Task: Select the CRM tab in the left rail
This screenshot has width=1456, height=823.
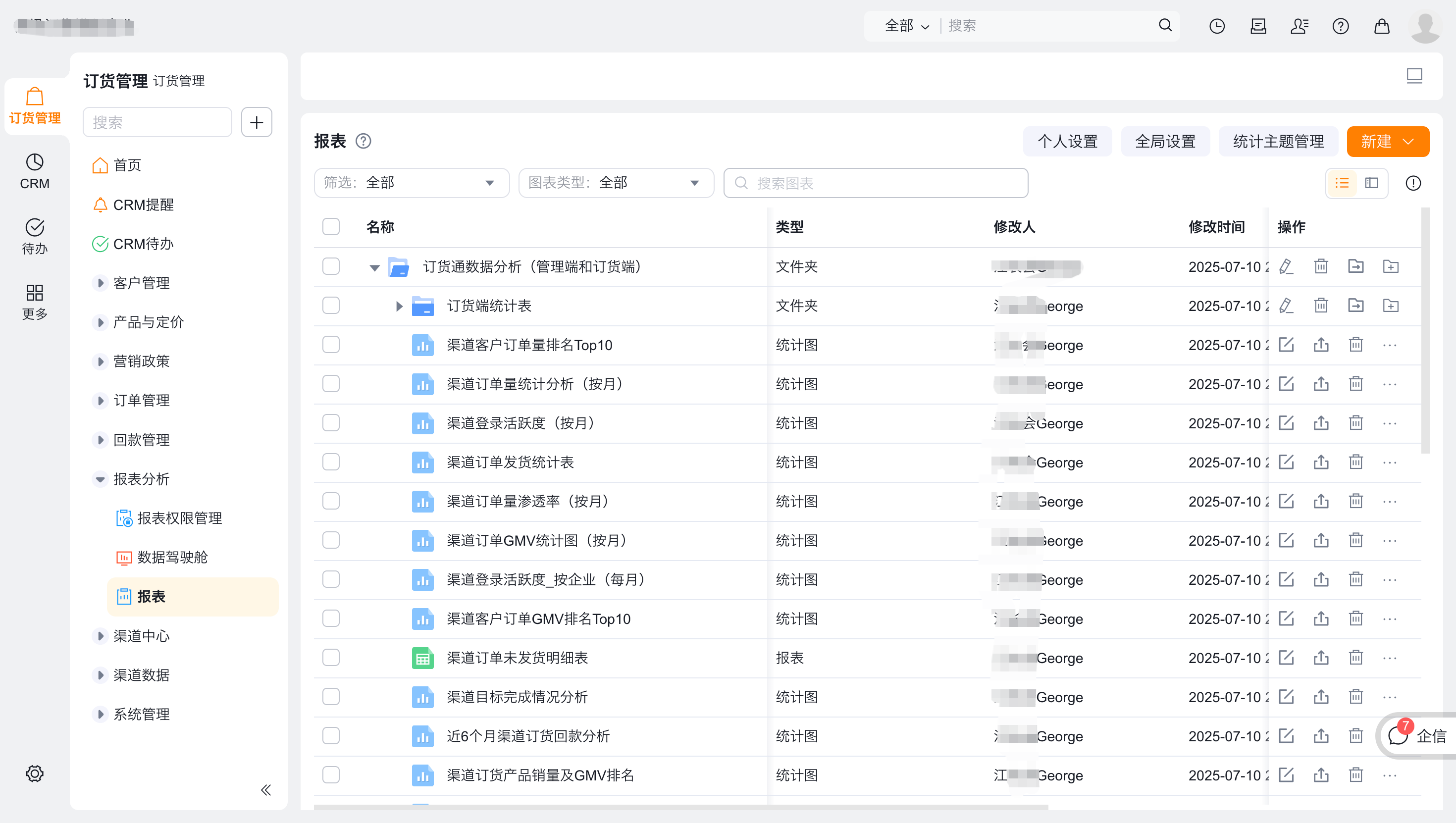Action: coord(35,171)
